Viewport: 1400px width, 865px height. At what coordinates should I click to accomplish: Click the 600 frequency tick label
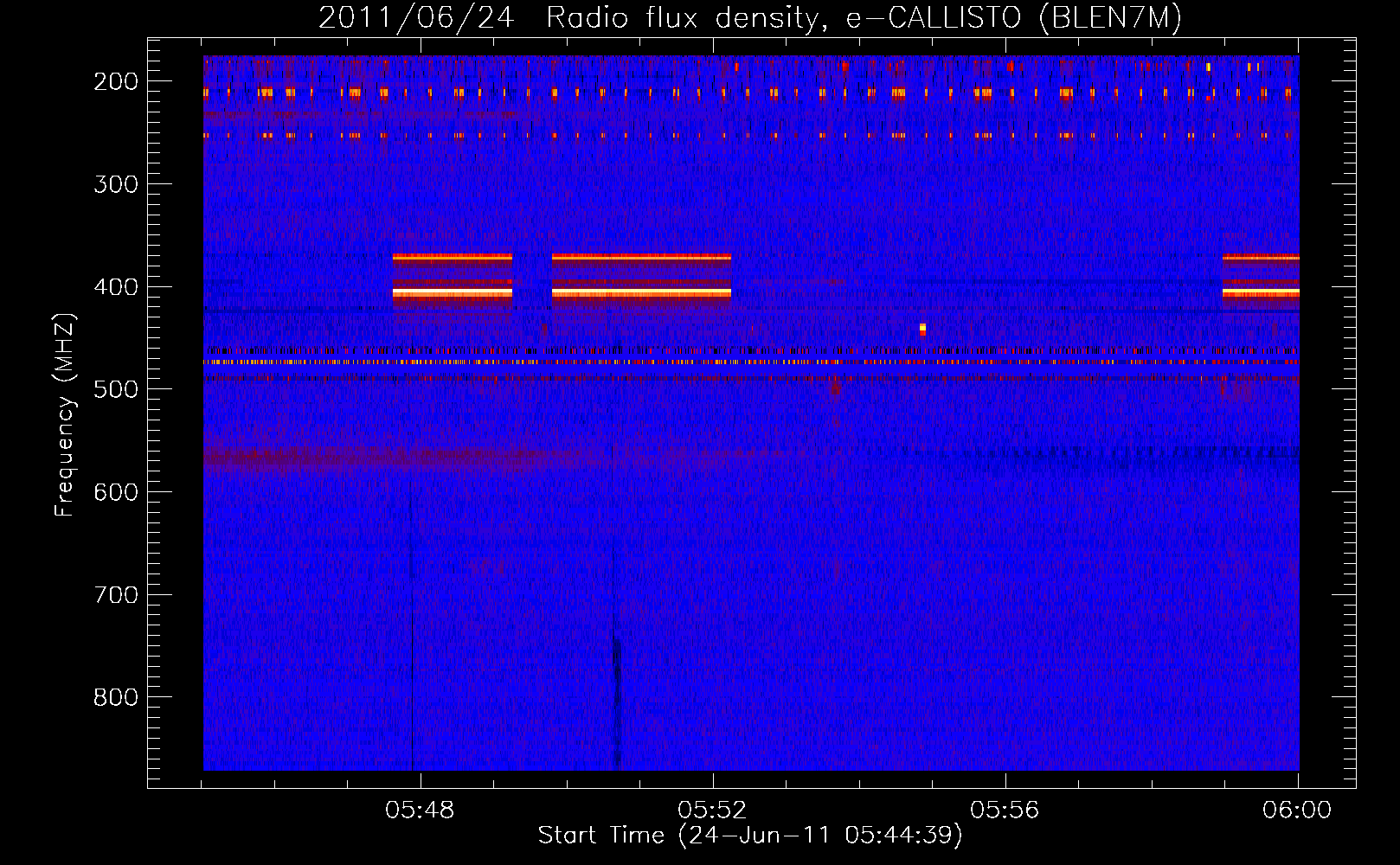[116, 492]
